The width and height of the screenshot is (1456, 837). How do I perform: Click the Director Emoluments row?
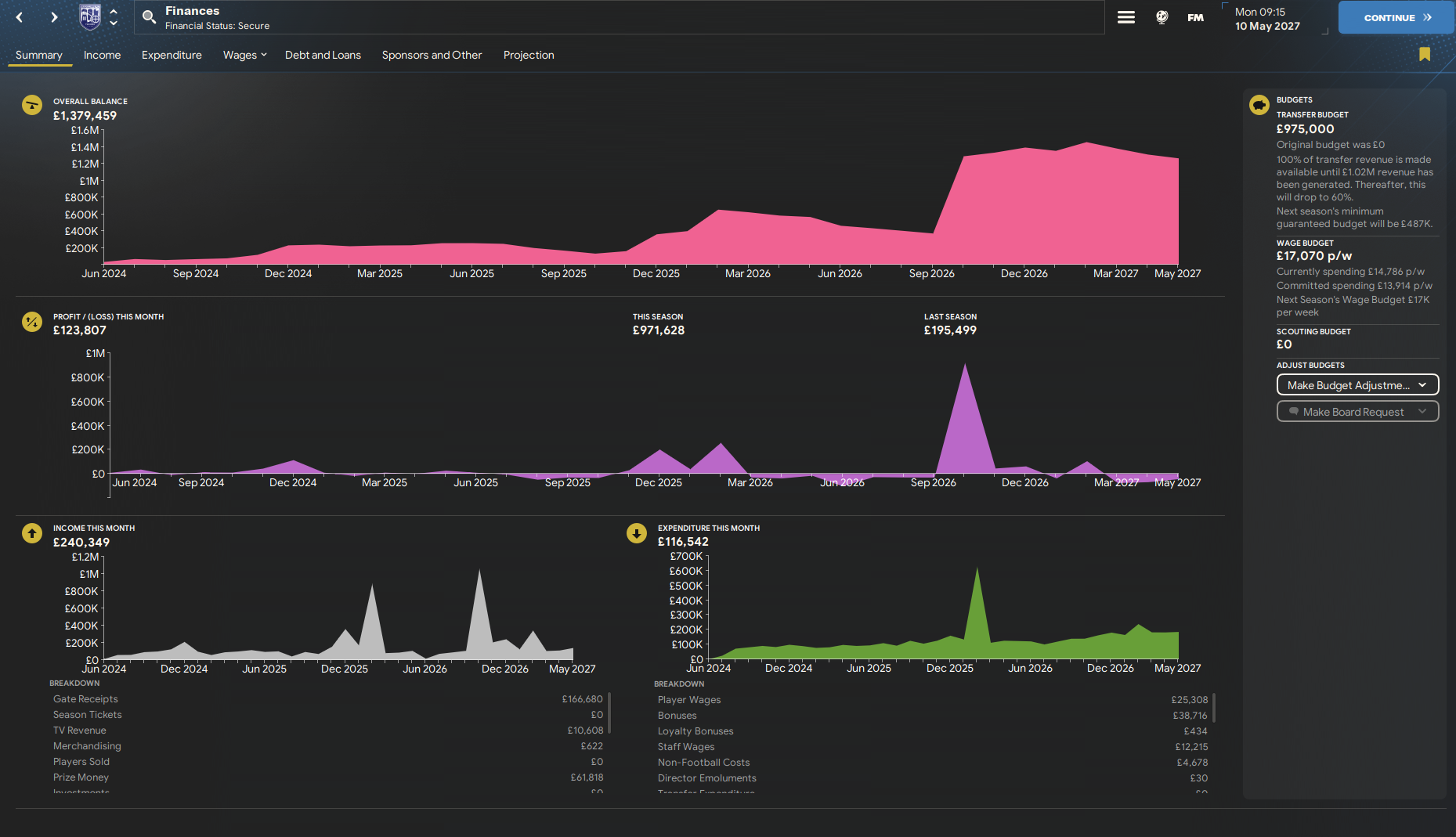point(933,778)
